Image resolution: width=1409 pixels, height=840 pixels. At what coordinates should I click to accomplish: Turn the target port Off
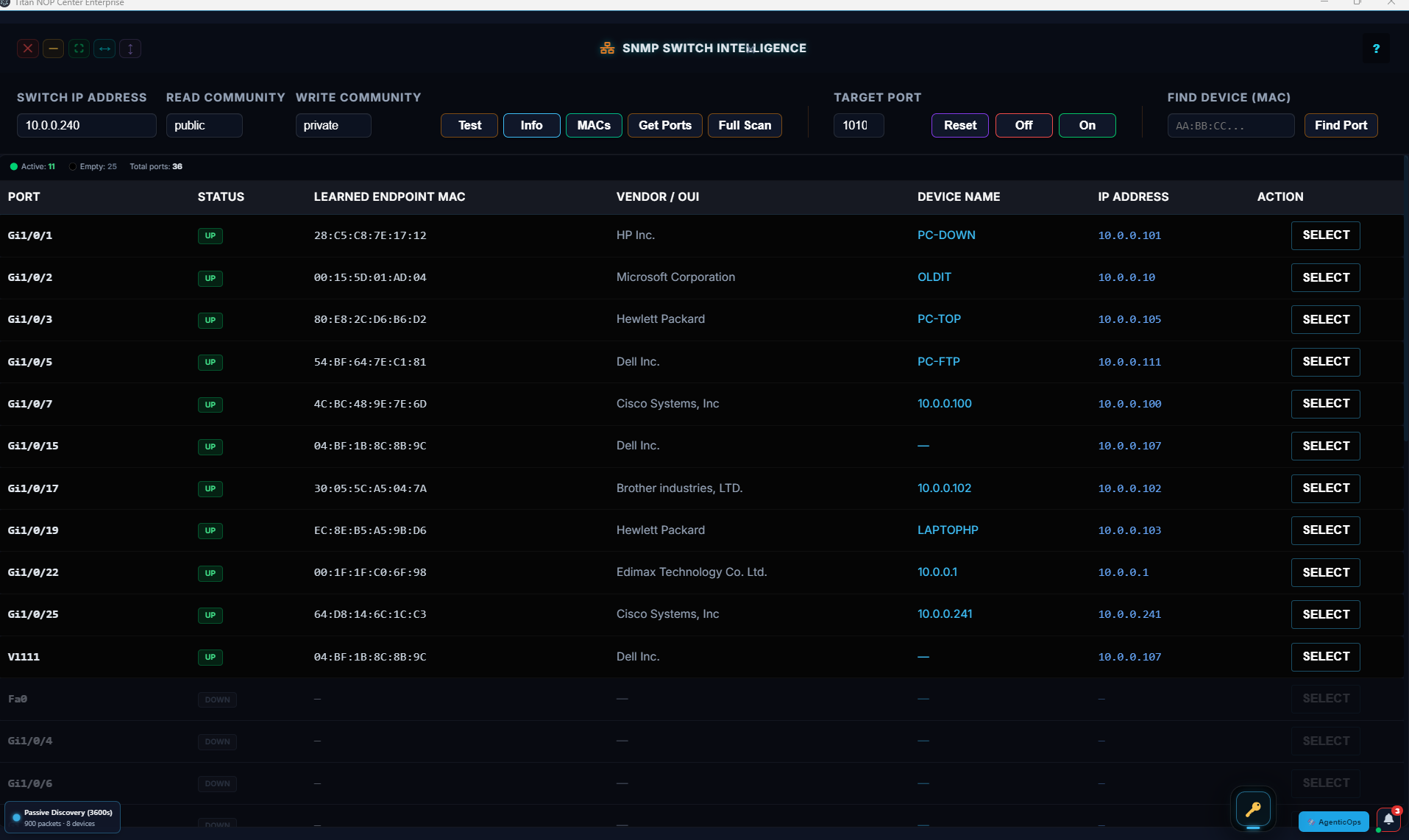1023,125
